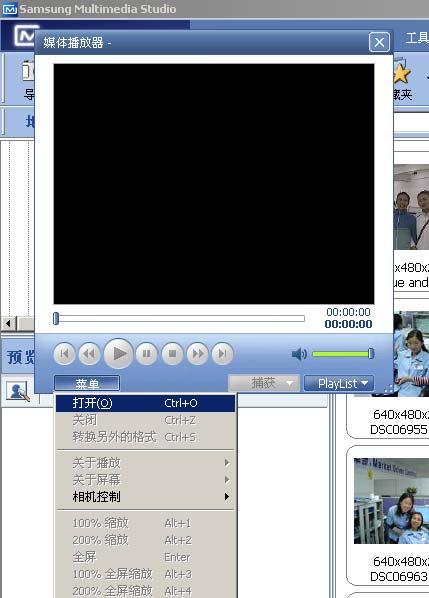The height and width of the screenshot is (598, 429).
Task: Select 打开(O) from the menu
Action: tap(145, 403)
